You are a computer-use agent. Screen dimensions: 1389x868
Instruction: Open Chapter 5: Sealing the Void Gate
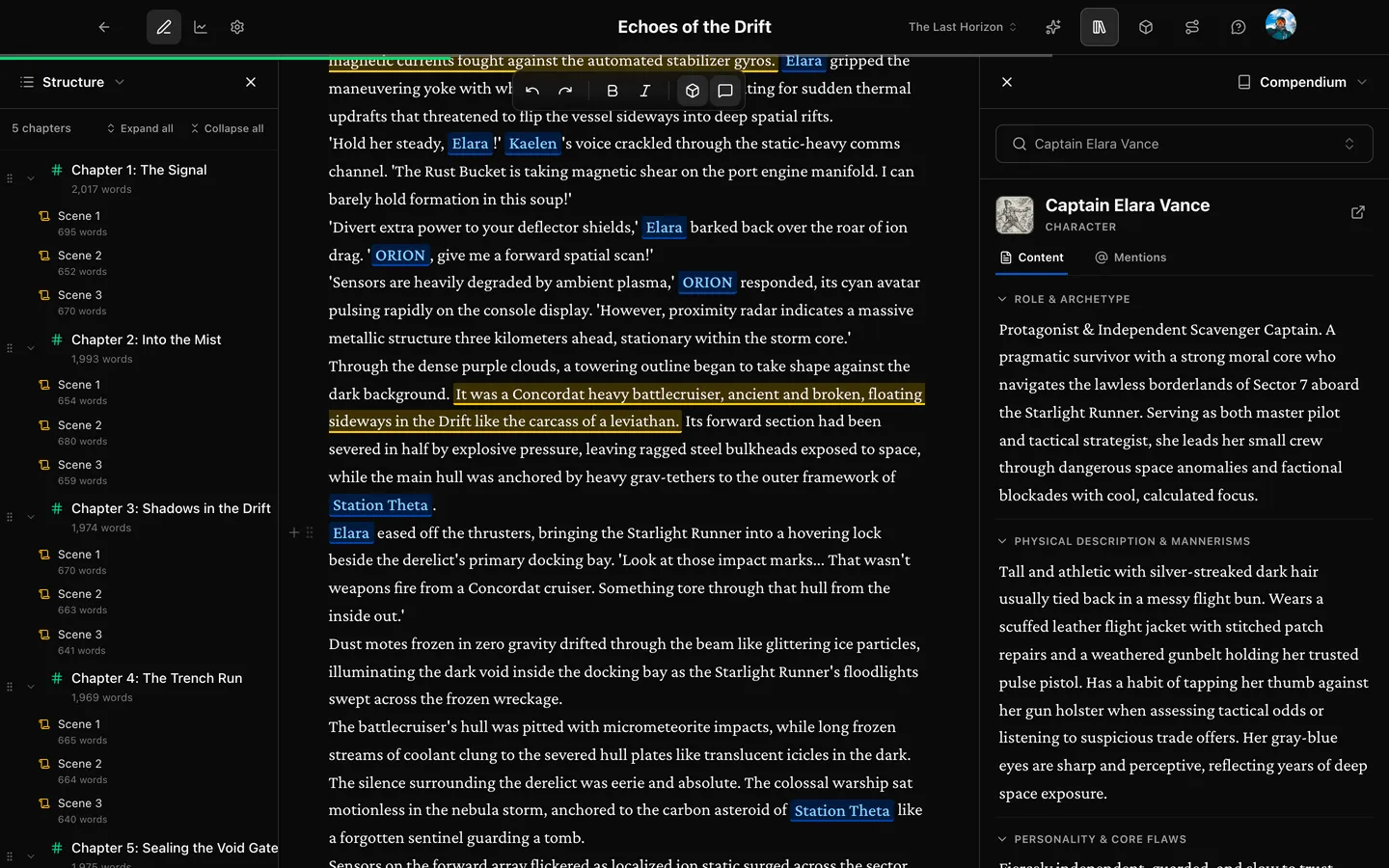[x=175, y=848]
